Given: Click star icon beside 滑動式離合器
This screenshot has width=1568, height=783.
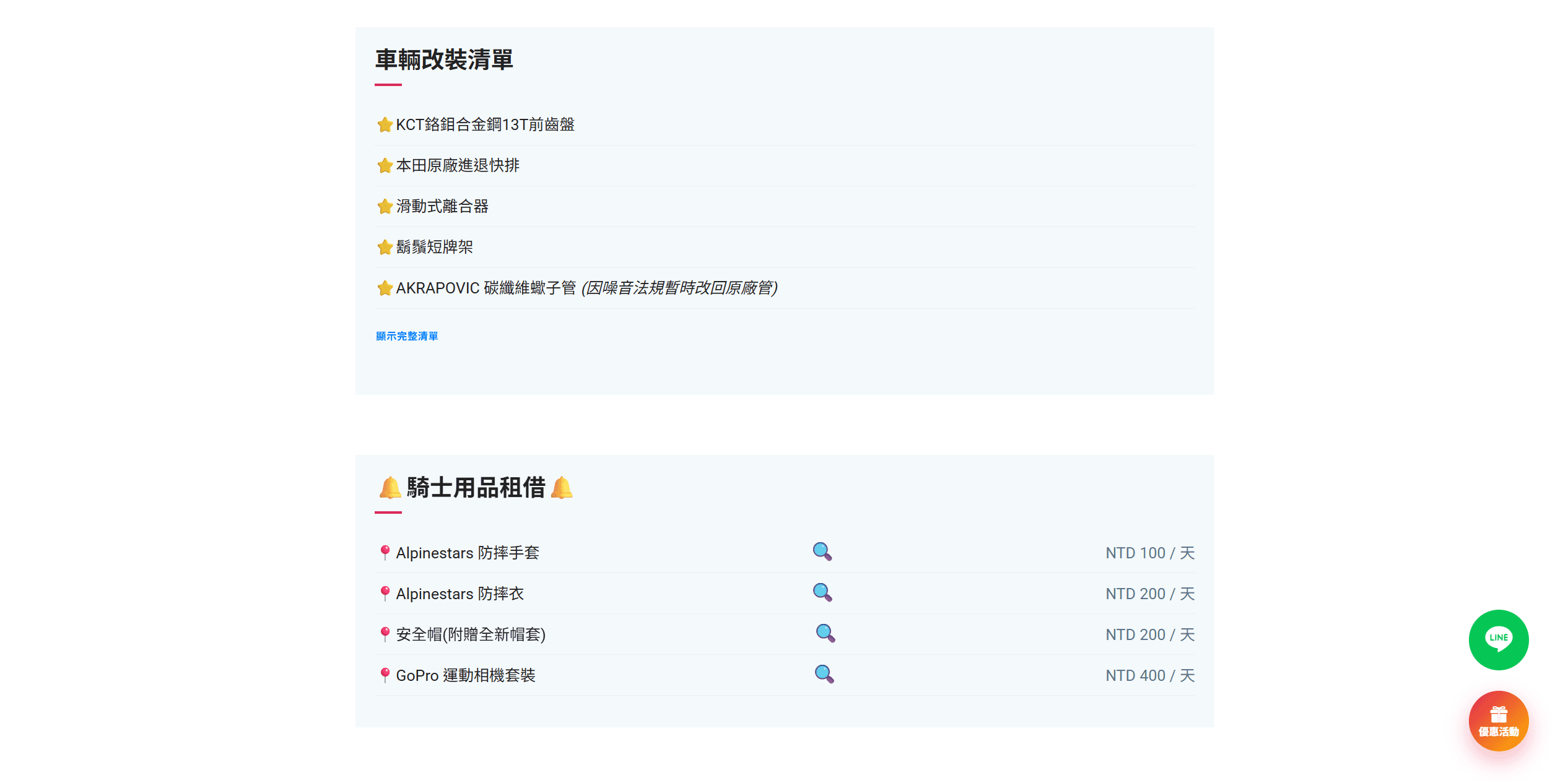Looking at the screenshot, I should click(385, 206).
